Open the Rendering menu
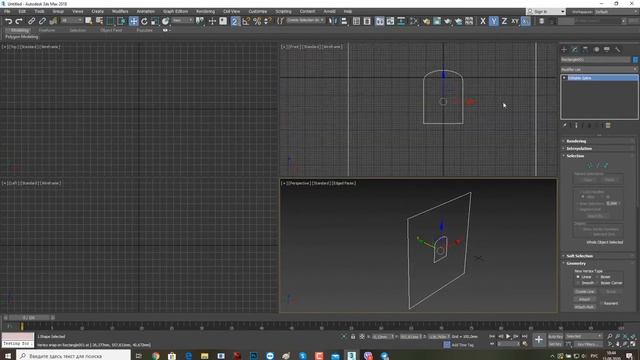640x360 pixels. [x=205, y=11]
